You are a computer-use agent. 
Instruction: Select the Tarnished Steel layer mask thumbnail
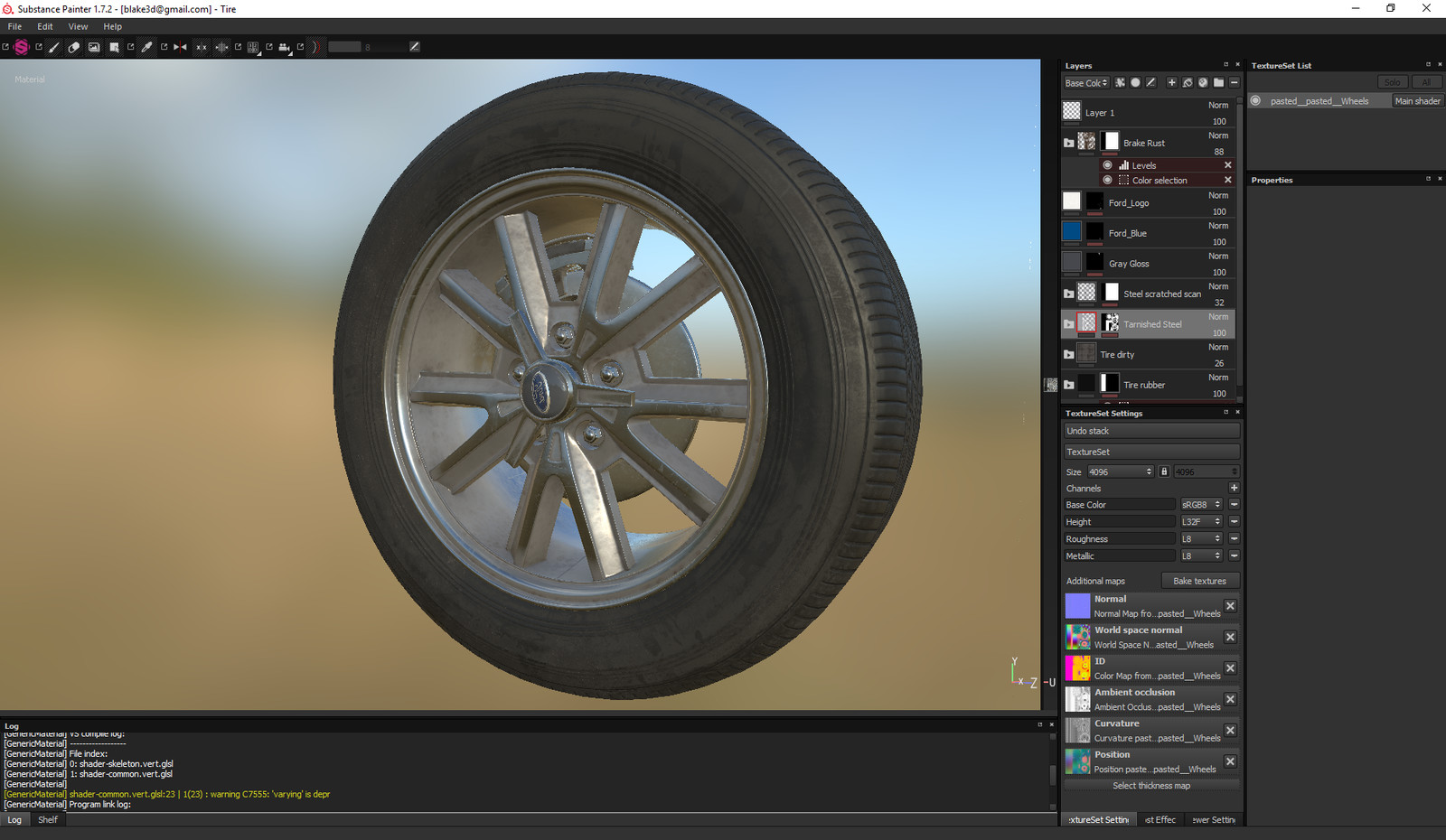tap(1111, 322)
